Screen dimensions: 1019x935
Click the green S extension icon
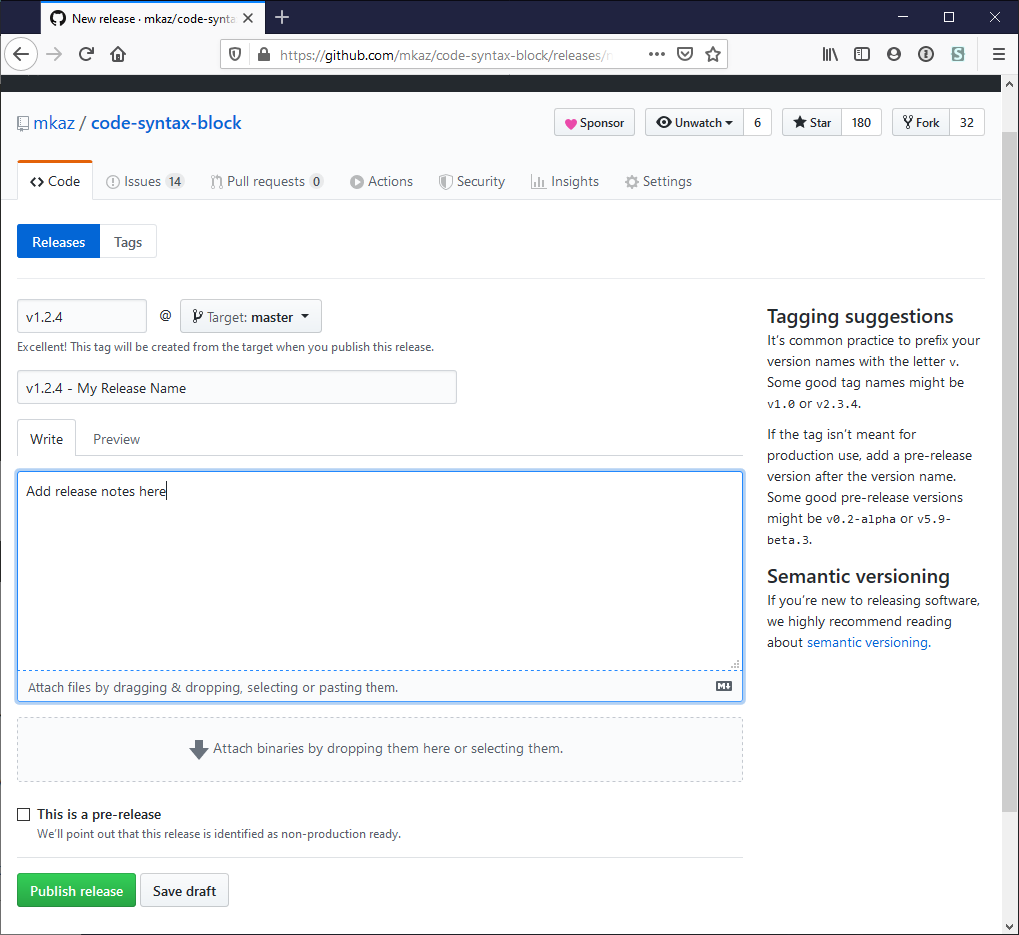pos(958,54)
